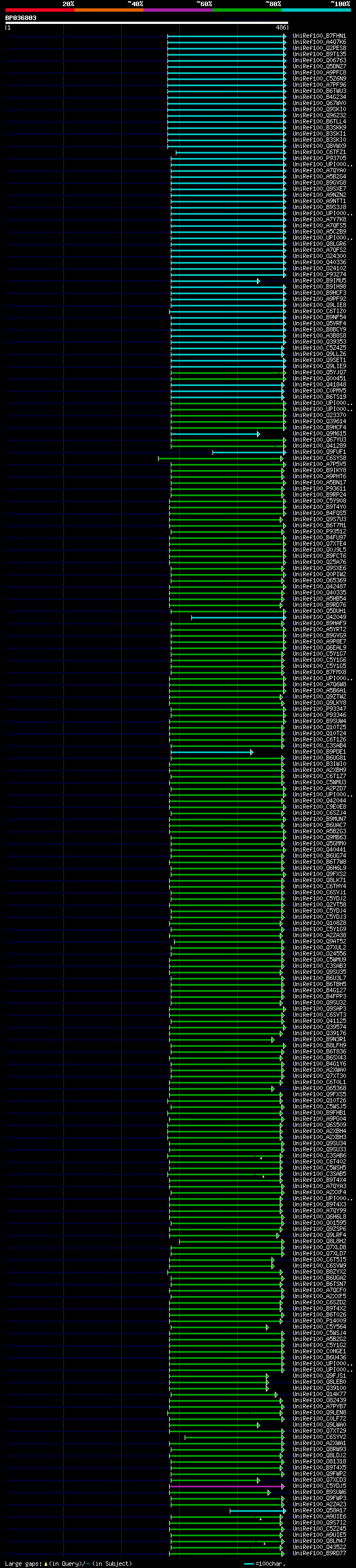Click the white query sequence bar
This screenshot has width=356, height=1568.
(x=147, y=23)
